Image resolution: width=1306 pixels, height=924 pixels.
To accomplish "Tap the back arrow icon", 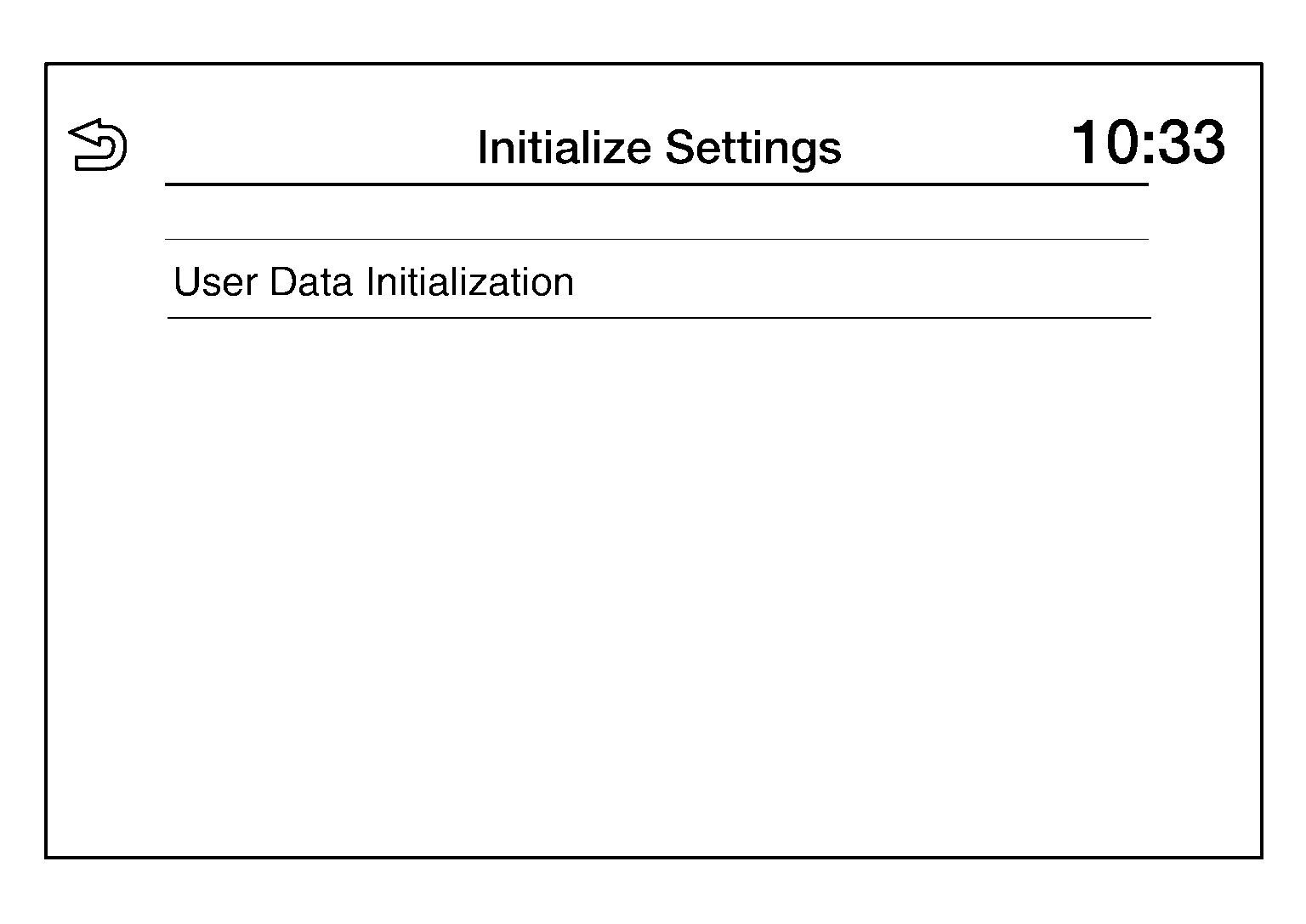I will [x=98, y=145].
